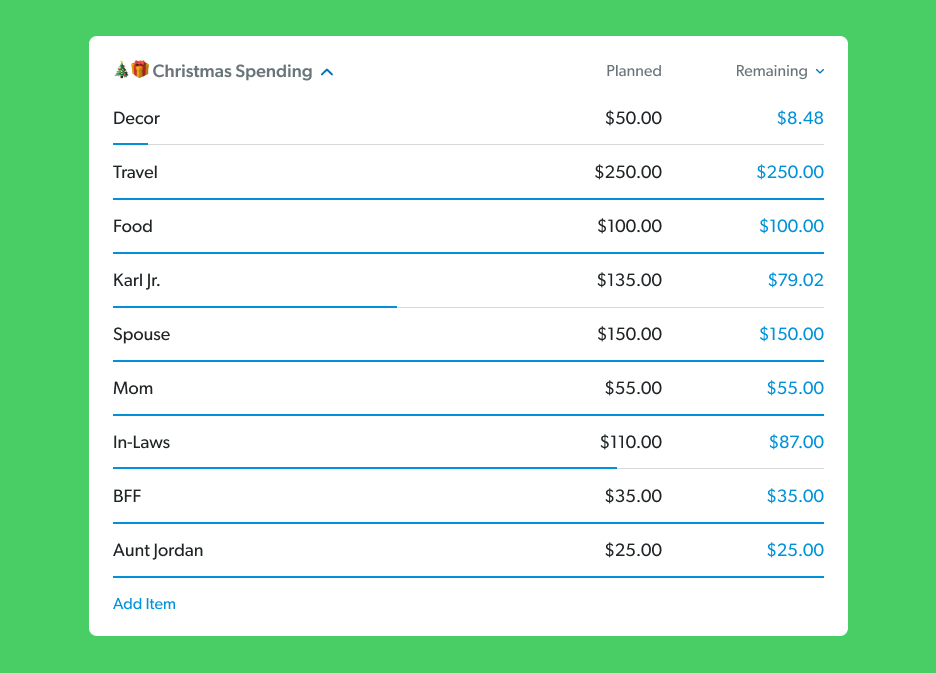The image size is (936, 673).
Task: Click the $150.00 remaining for Spouse
Action: [x=791, y=334]
